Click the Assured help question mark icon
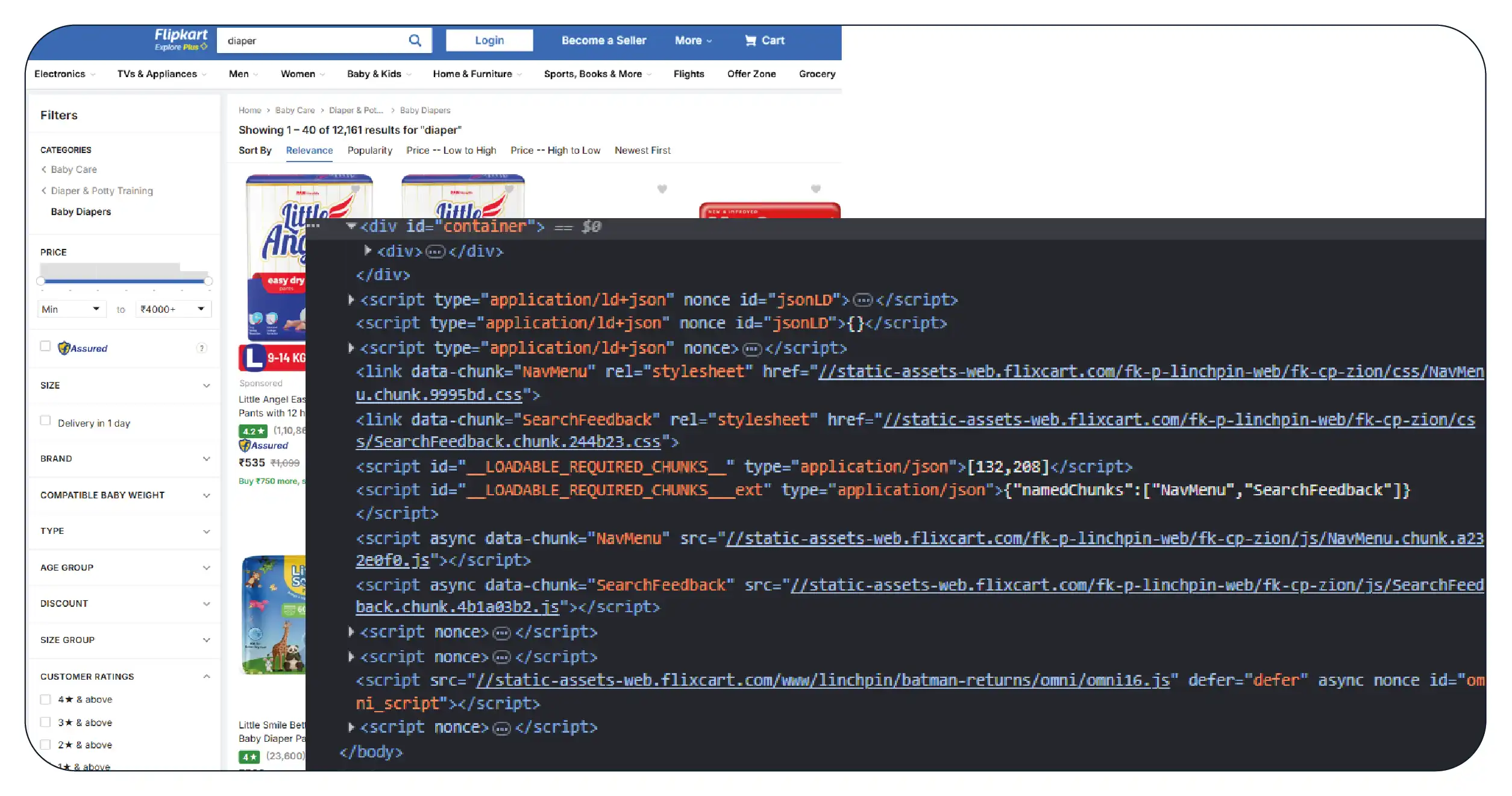Screen dimensions: 1512x796 pos(202,348)
